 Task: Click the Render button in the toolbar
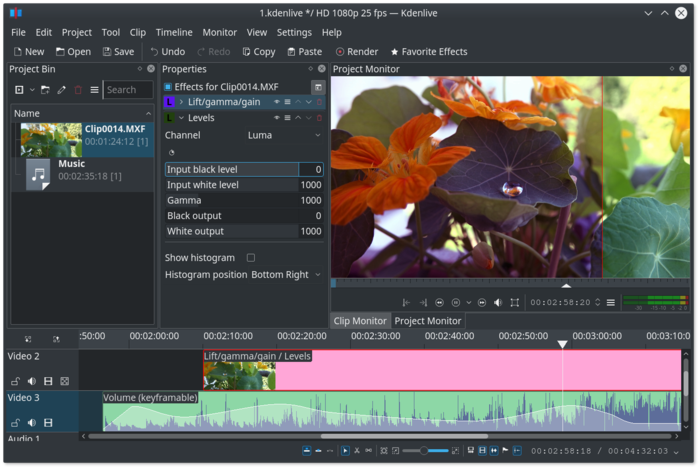click(357, 51)
